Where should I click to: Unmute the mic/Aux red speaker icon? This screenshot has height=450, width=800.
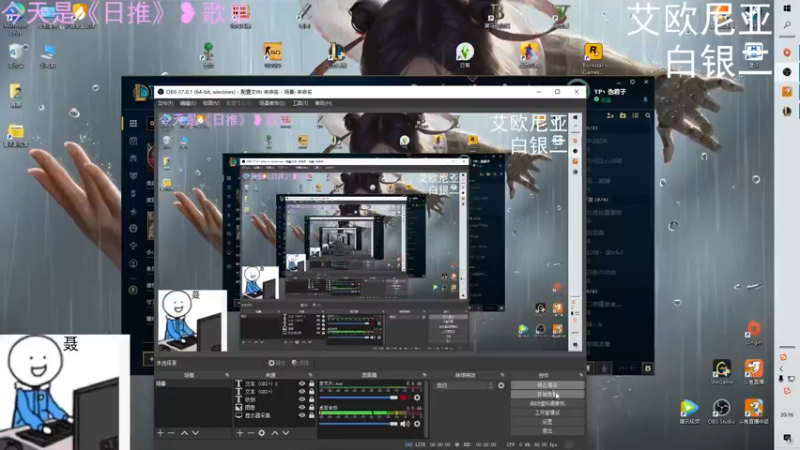pos(405,397)
